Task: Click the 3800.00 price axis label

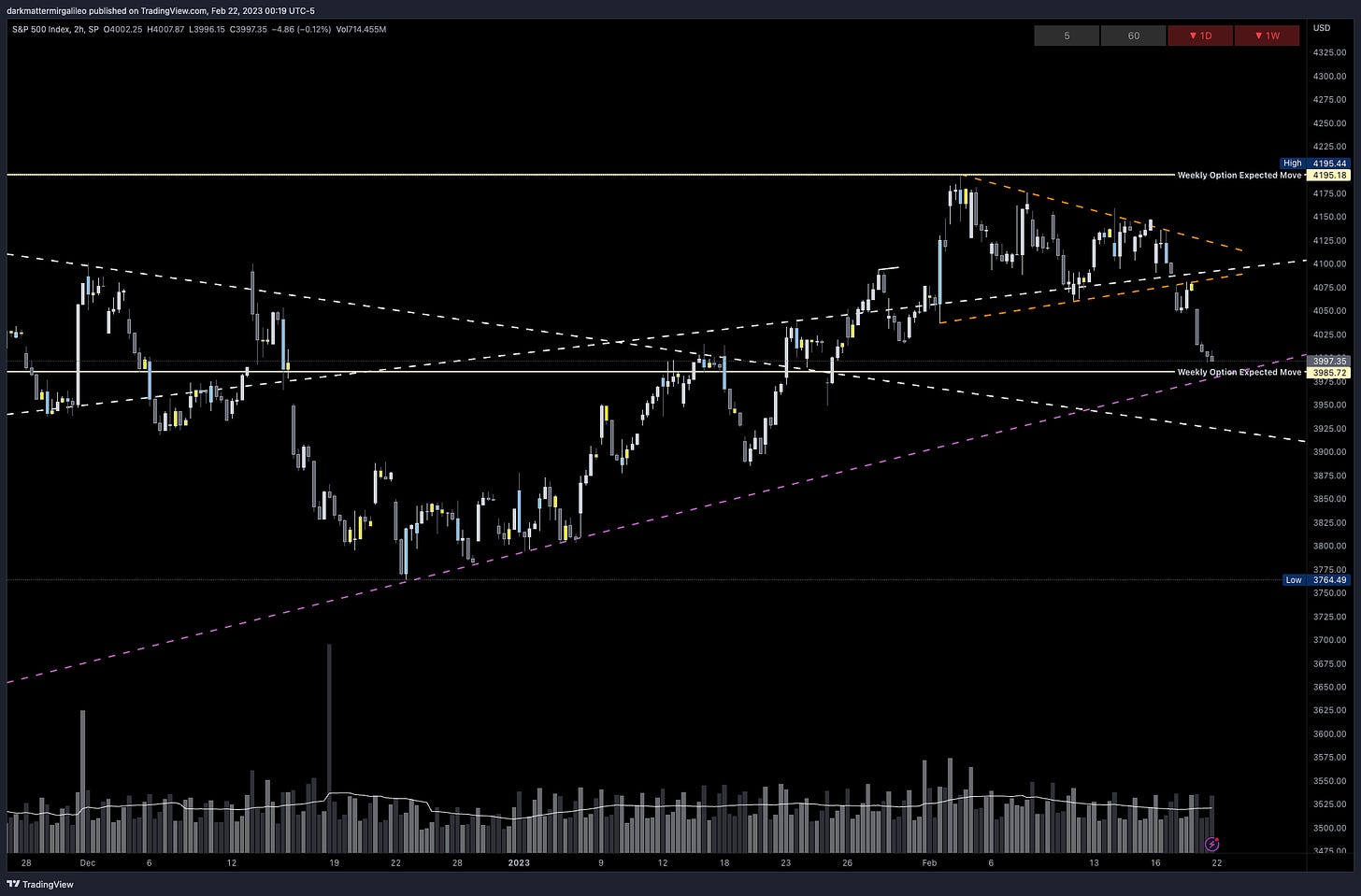Action: coord(1329,547)
